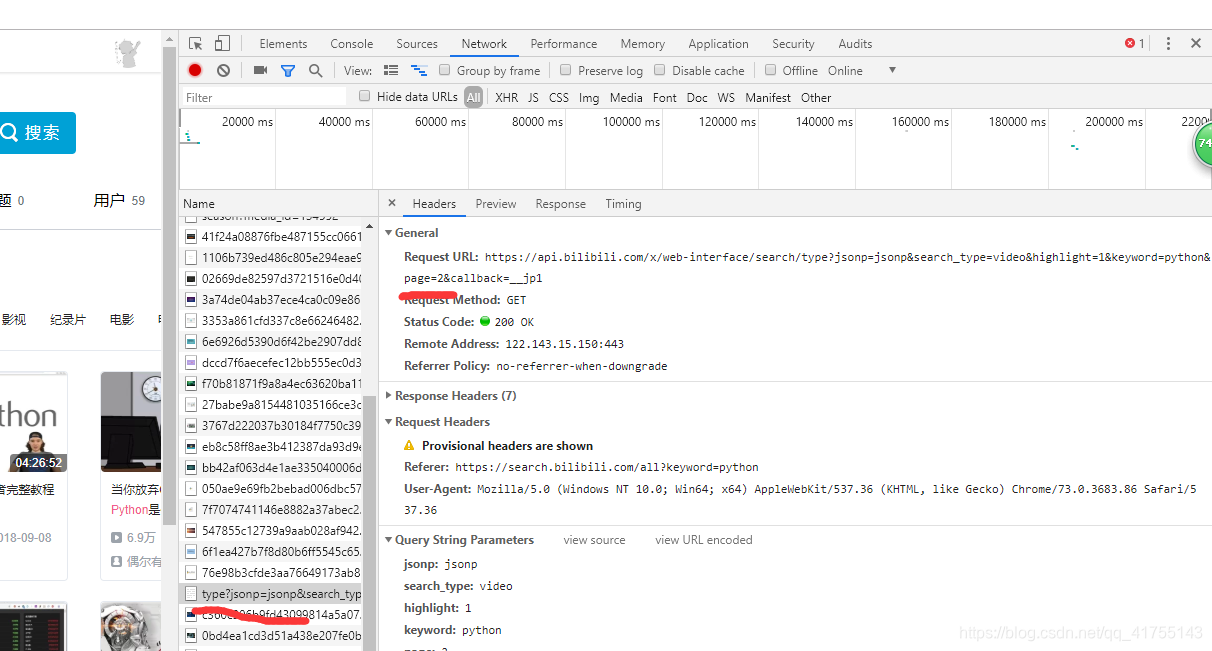Toggle Disable cache checkbox

click(x=660, y=70)
